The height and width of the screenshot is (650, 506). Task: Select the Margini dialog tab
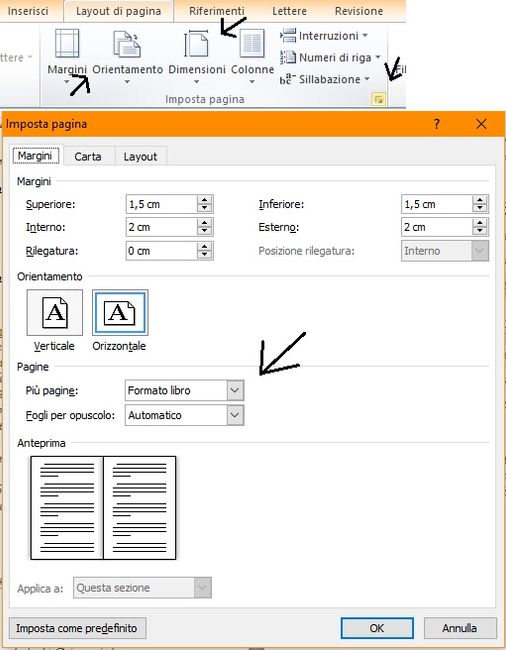coord(35,156)
